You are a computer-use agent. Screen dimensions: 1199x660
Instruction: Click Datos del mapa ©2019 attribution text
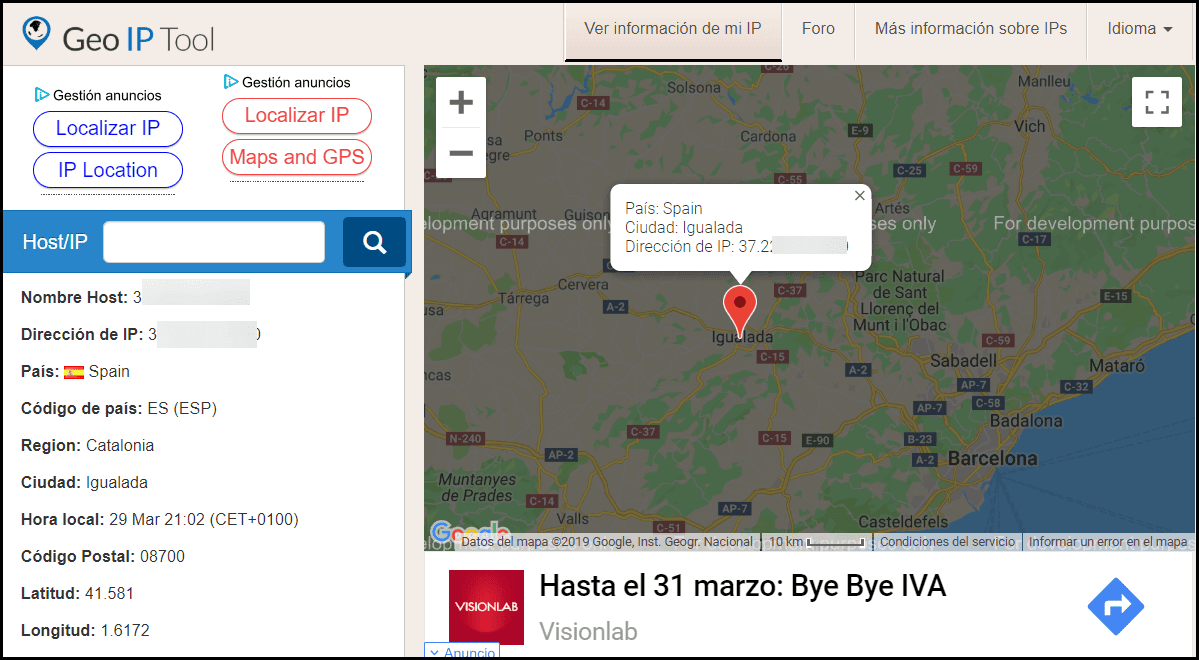point(607,541)
